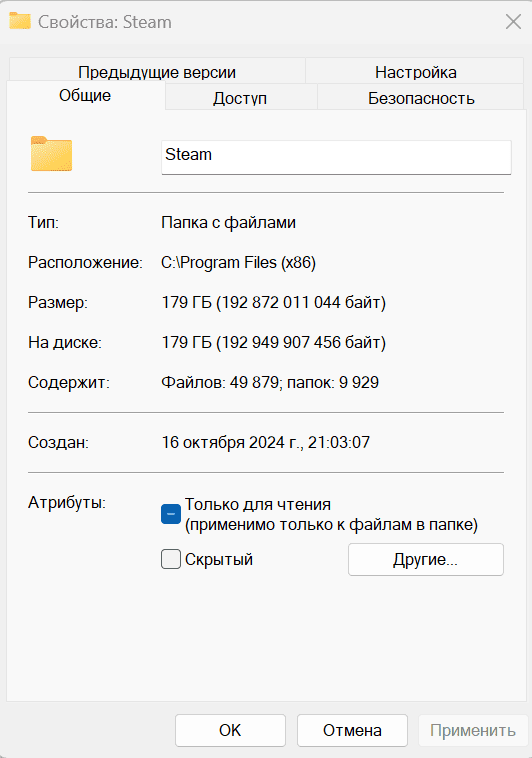Click the Файлов: 49 879 contents text
The image size is (532, 758).
[x=220, y=382]
